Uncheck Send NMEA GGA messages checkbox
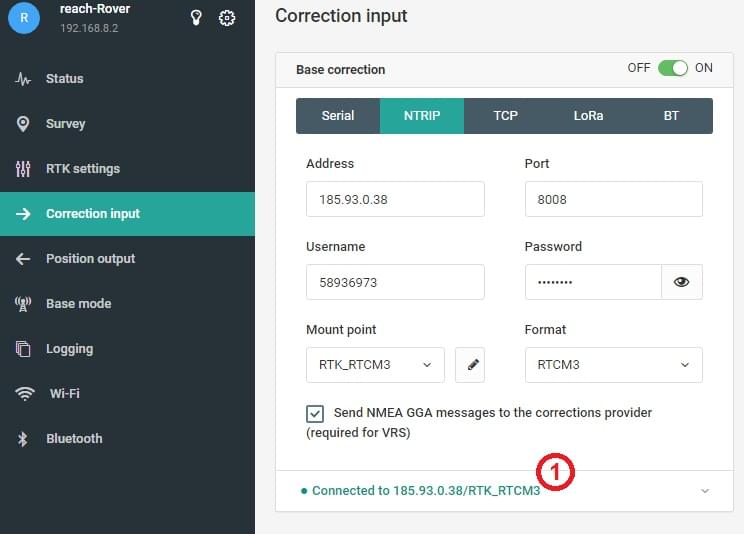 [316, 413]
